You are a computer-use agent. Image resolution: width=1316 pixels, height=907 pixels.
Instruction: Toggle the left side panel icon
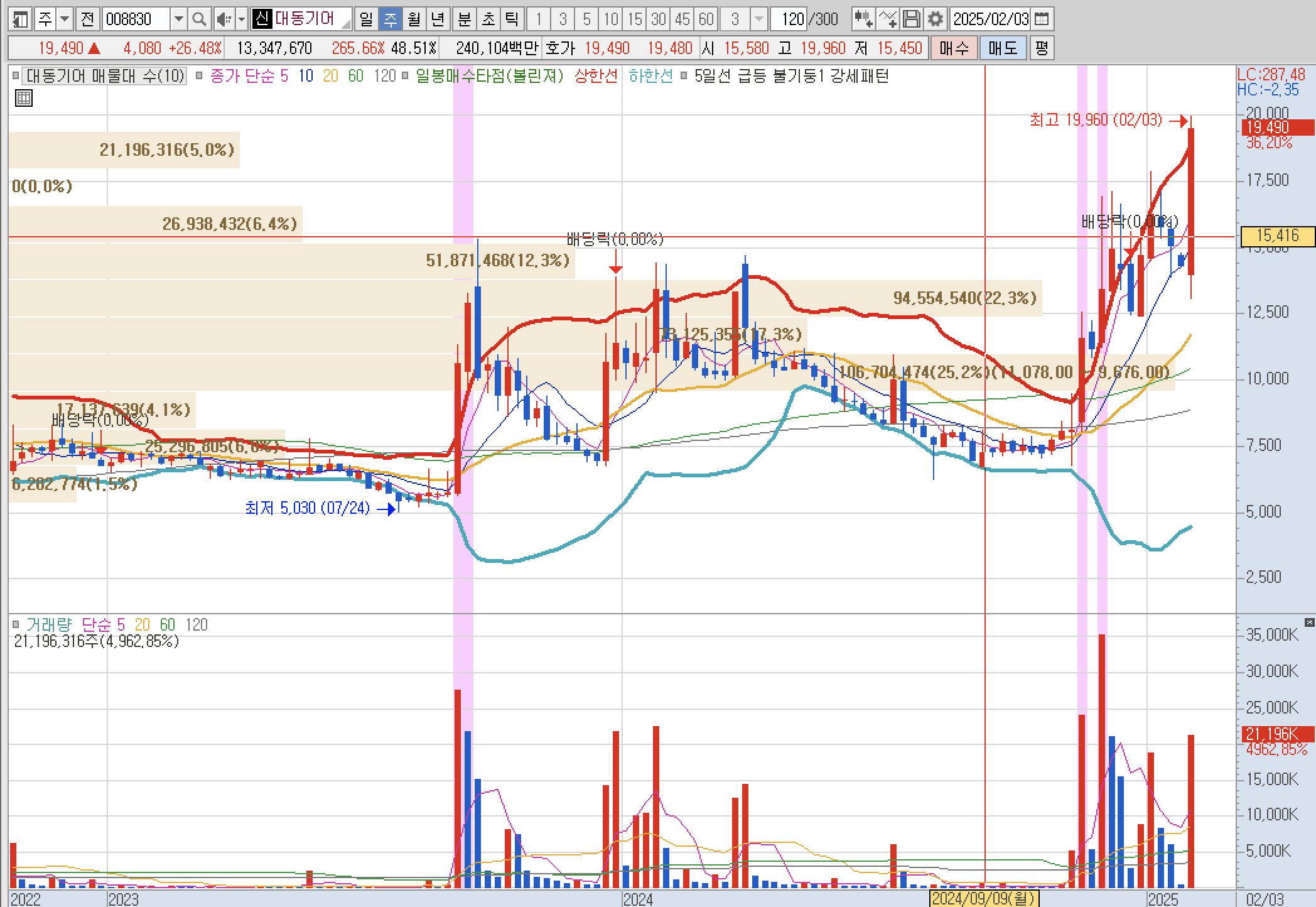20,19
